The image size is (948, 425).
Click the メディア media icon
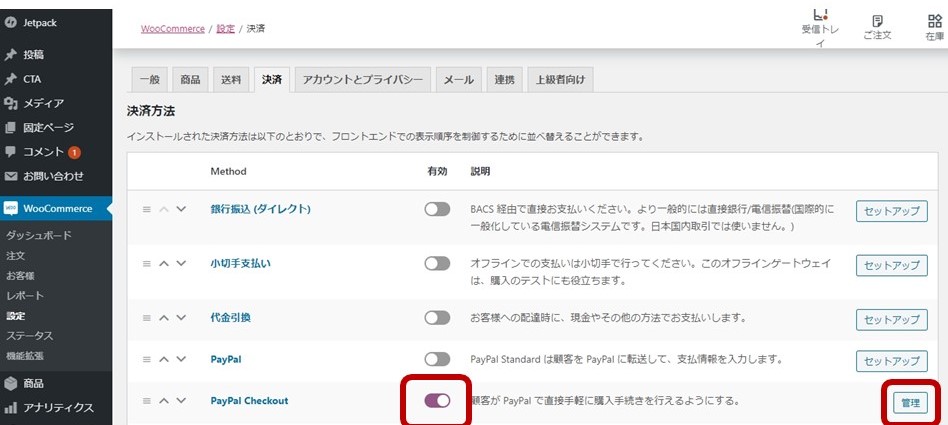10,103
